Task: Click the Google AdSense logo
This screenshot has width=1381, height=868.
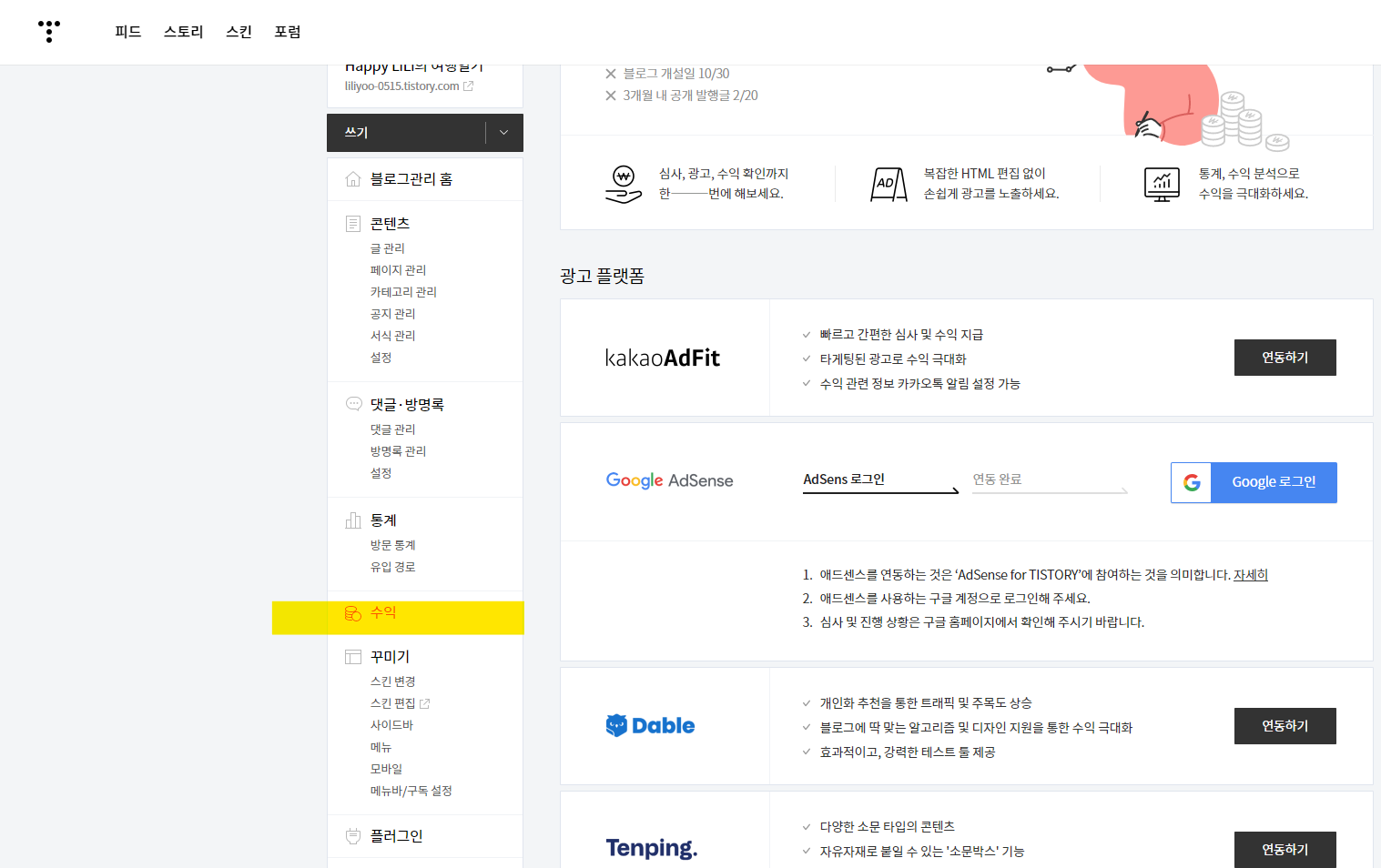Action: point(669,480)
